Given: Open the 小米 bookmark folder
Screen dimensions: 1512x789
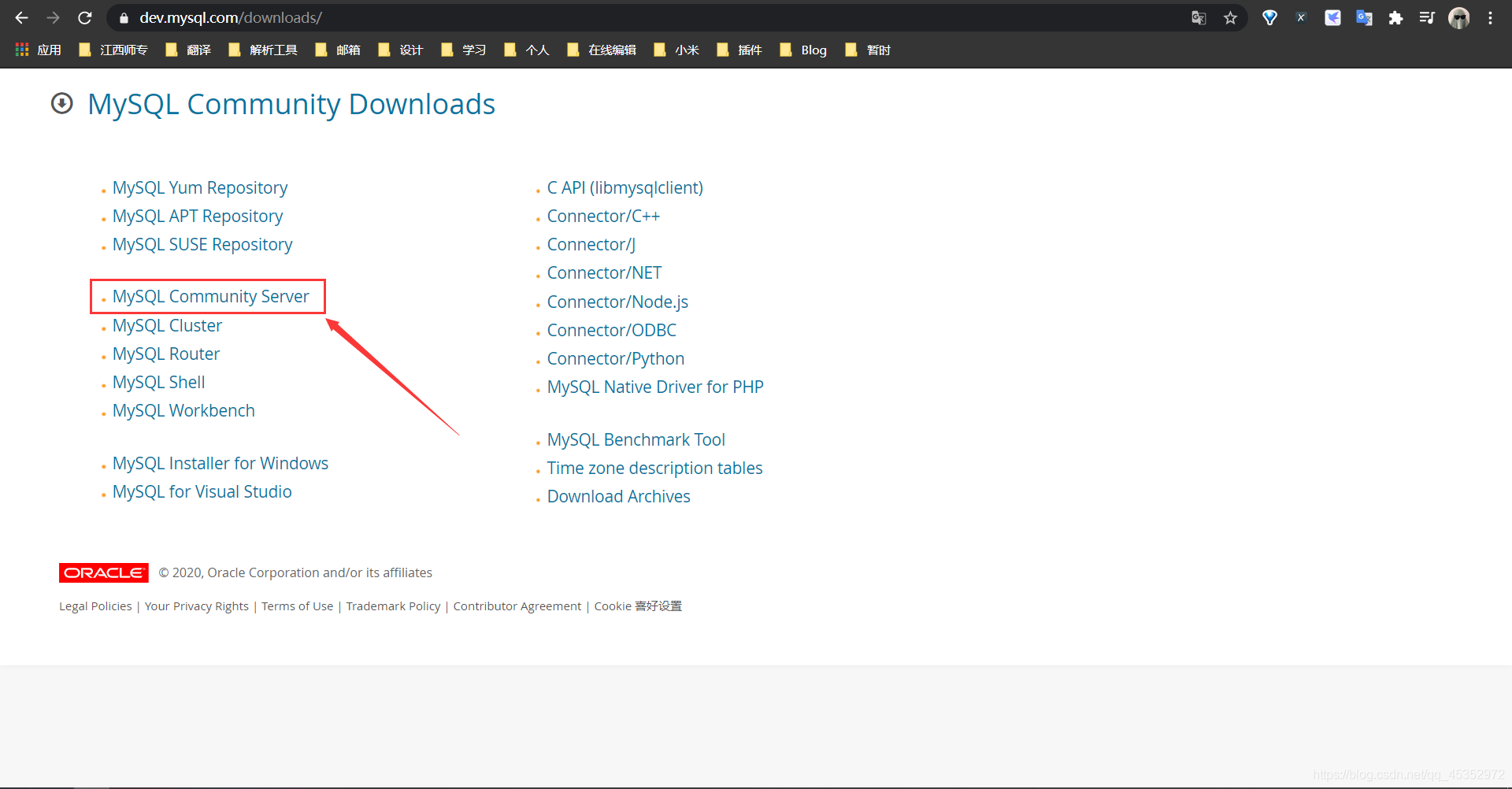Looking at the screenshot, I should [676, 50].
